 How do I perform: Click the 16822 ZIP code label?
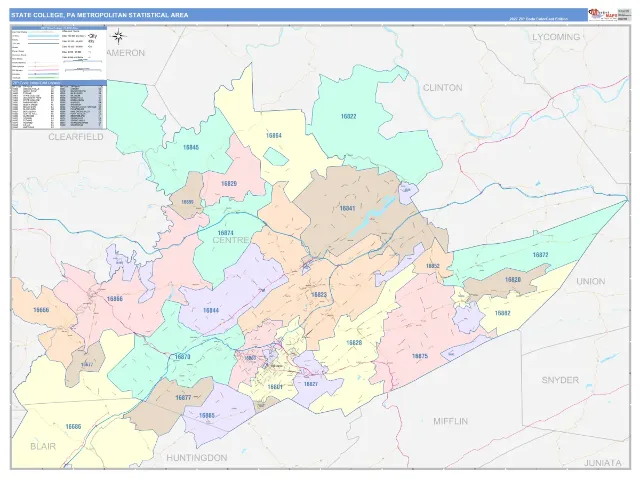tap(349, 116)
